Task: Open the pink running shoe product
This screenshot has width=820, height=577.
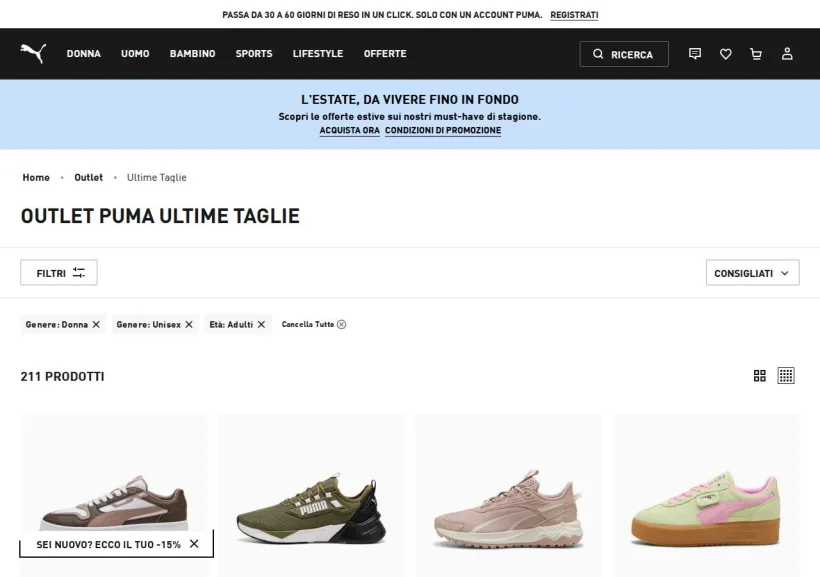Action: point(509,495)
